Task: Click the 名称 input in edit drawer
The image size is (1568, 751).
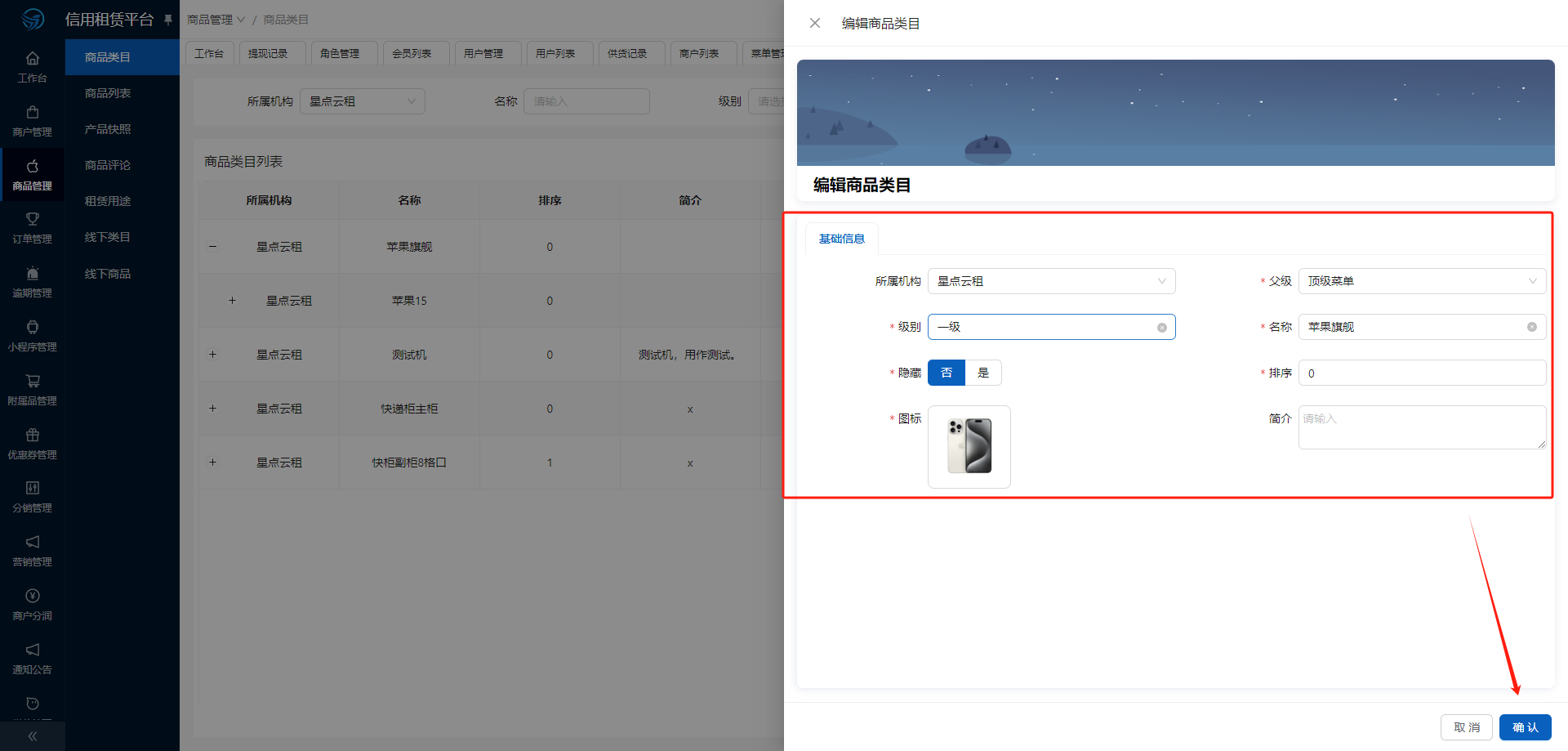Action: 1422,327
